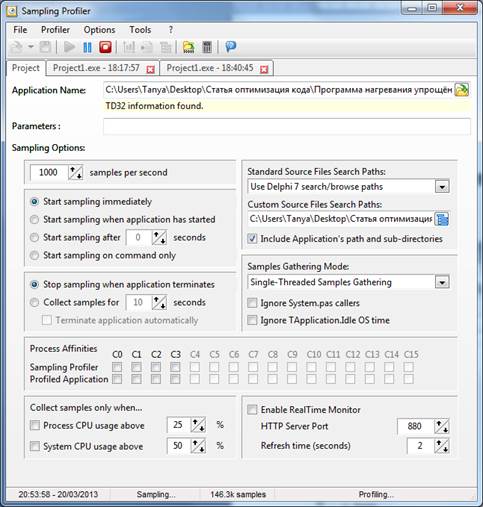Pause sampling with the blue pause icon
The height and width of the screenshot is (507, 483).
pos(87,47)
